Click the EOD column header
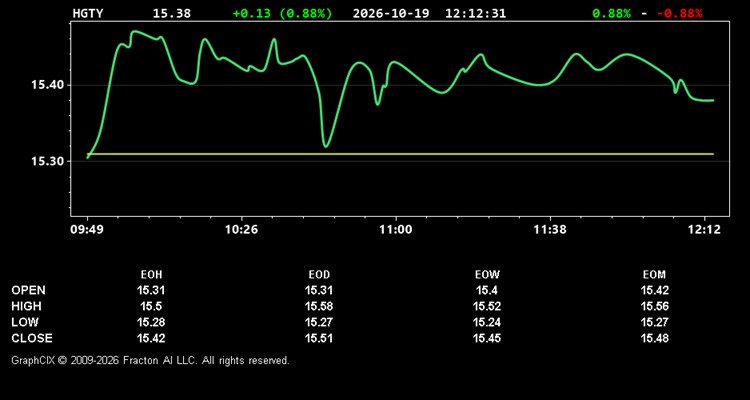Screen dimensions: 750x400 click(x=319, y=275)
